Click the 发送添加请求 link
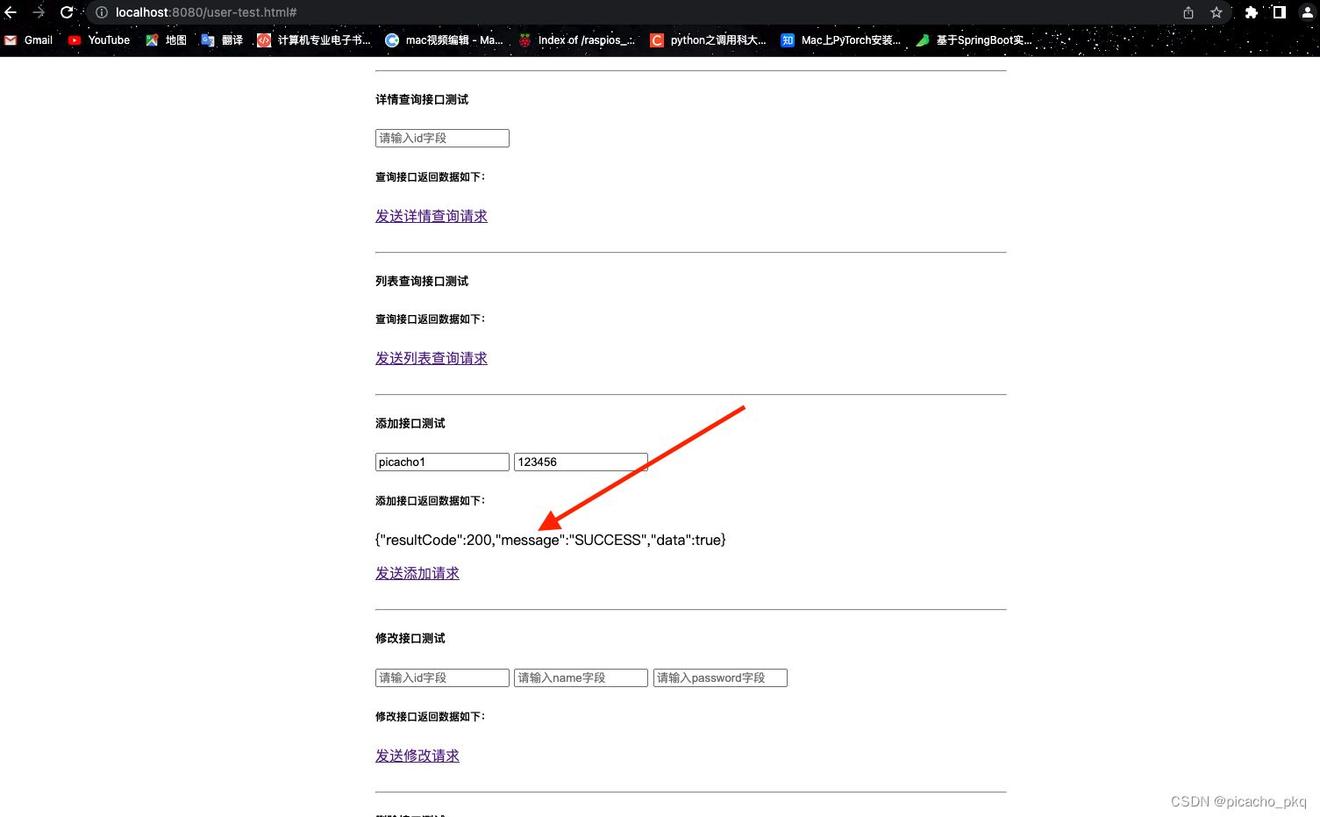 click(417, 573)
